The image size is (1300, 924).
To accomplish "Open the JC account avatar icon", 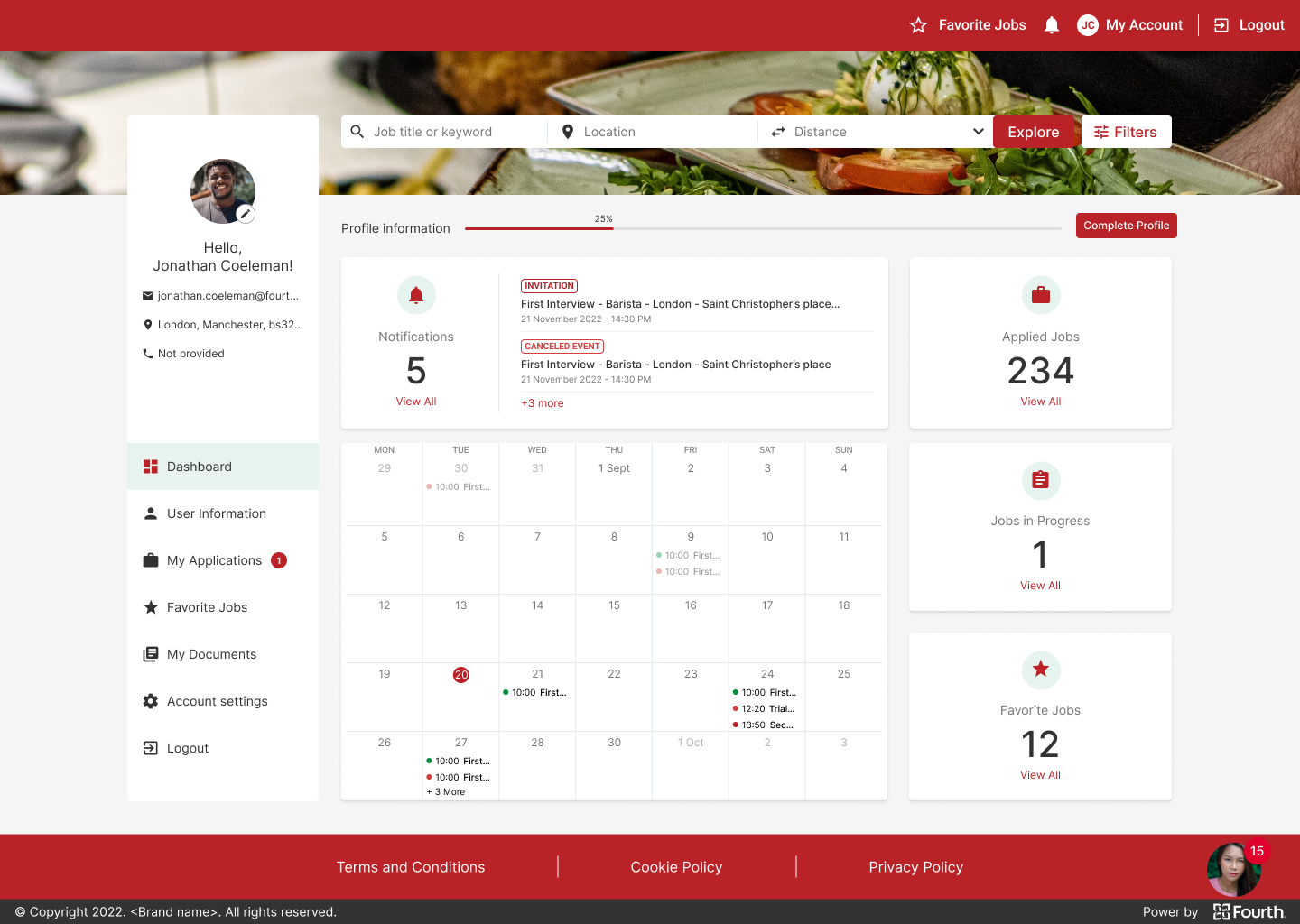I will tap(1088, 25).
